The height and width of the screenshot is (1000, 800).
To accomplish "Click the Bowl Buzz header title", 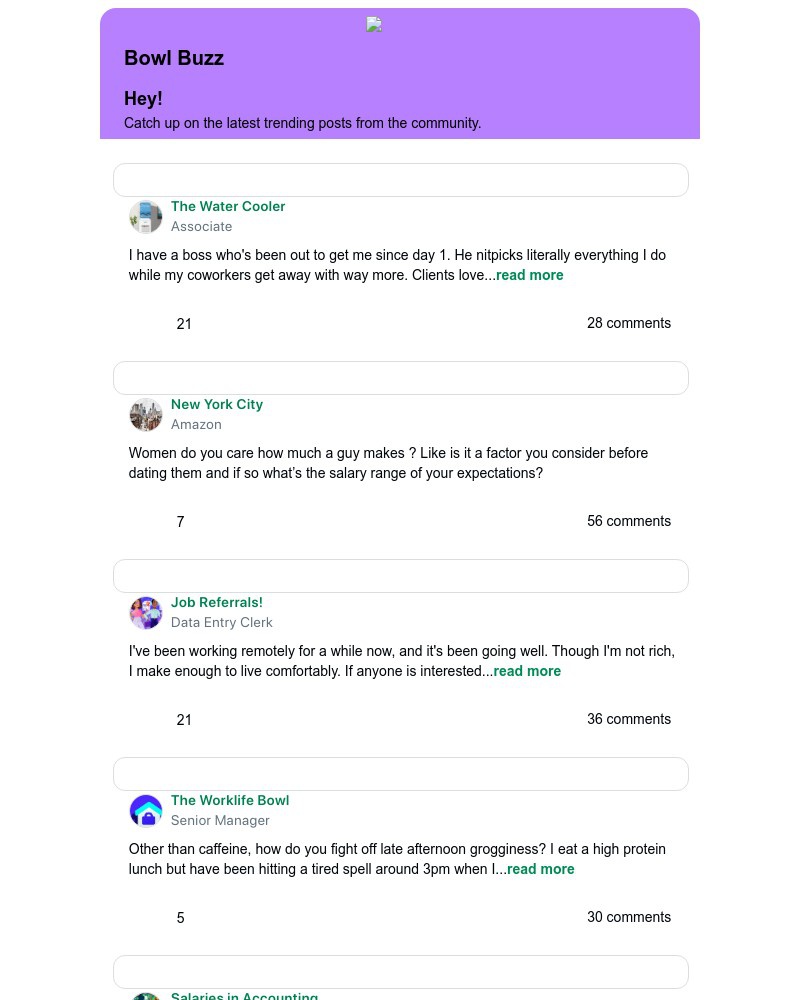I will 174,58.
